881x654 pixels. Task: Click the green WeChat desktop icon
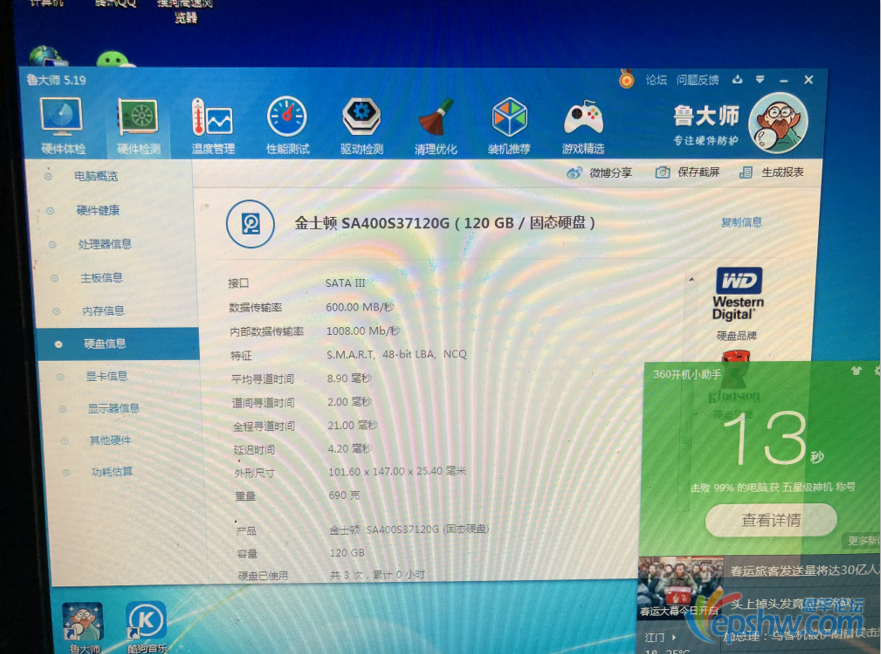point(114,59)
